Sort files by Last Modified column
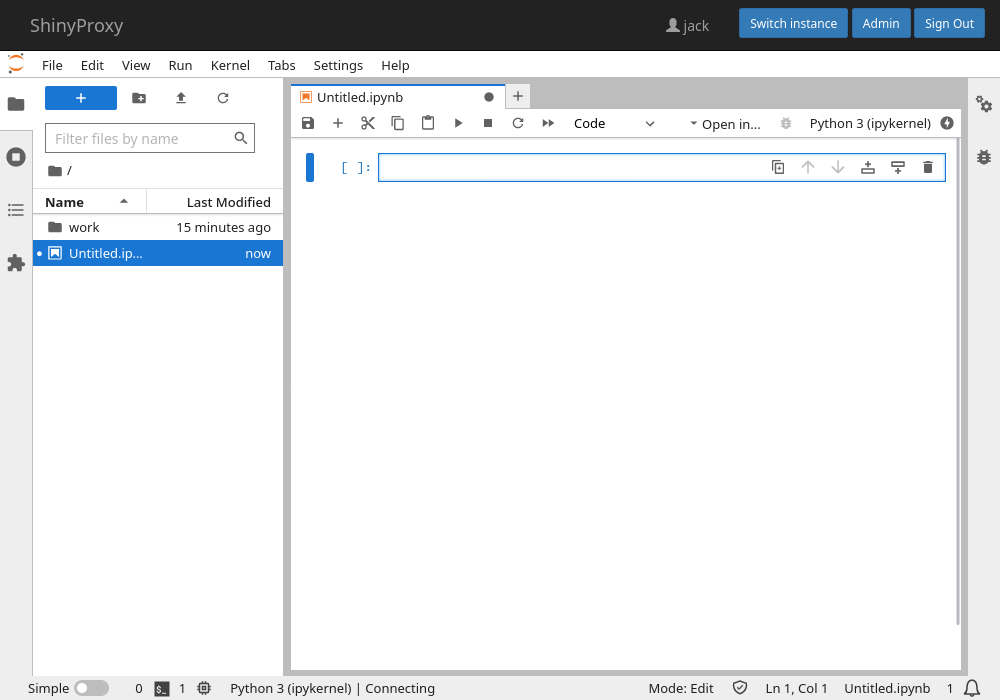Image resolution: width=1000 pixels, height=700 pixels. click(x=215, y=202)
